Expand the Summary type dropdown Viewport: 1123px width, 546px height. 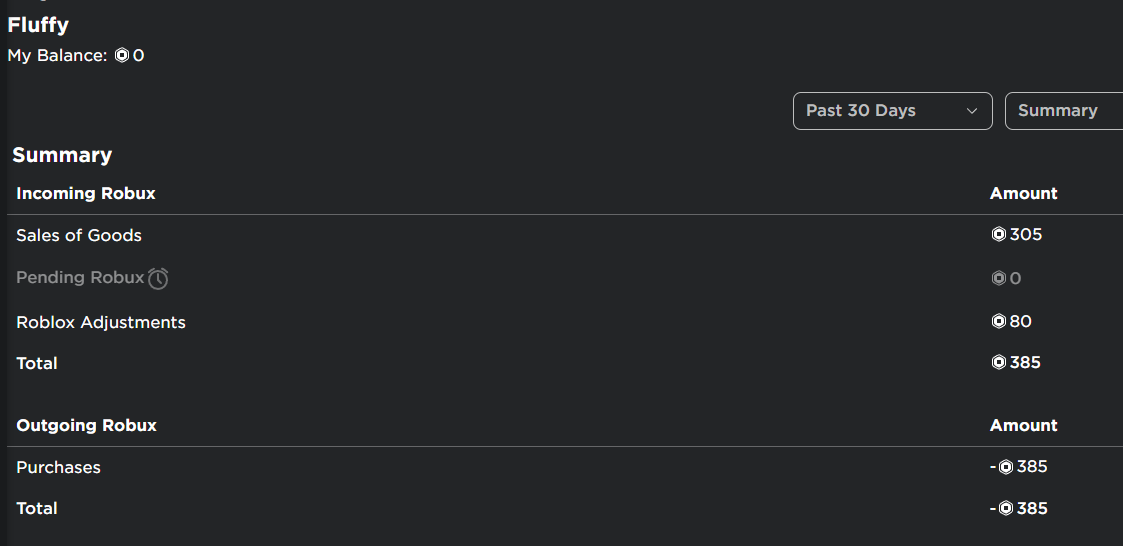[x=1063, y=111]
